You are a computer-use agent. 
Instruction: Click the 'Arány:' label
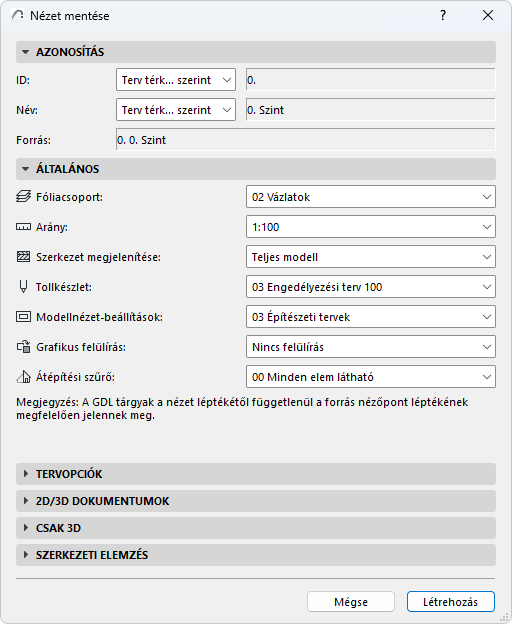pyautogui.click(x=52, y=227)
